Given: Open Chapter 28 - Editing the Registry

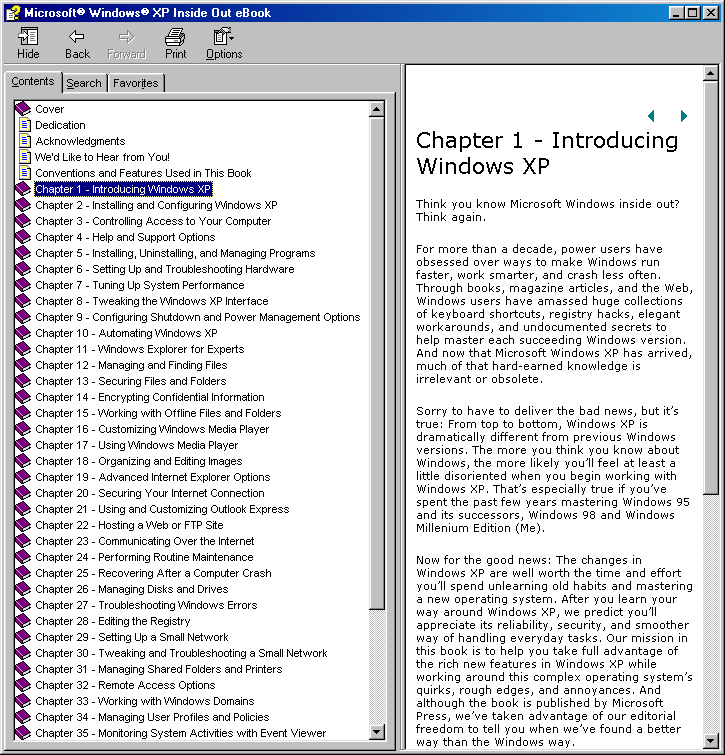Looking at the screenshot, I should pyautogui.click(x=113, y=621).
